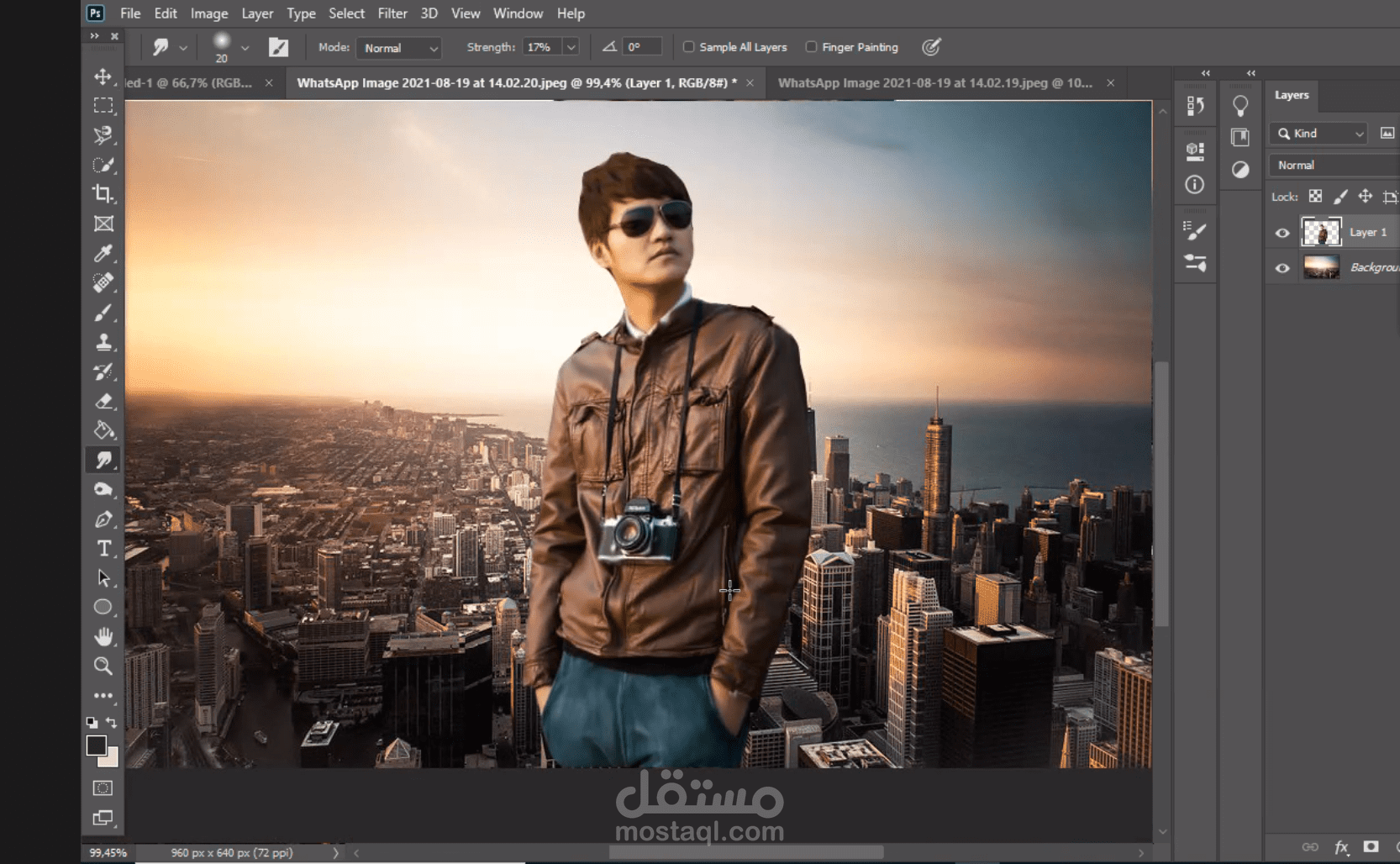
Task: Open the Image menu
Action: [x=209, y=13]
